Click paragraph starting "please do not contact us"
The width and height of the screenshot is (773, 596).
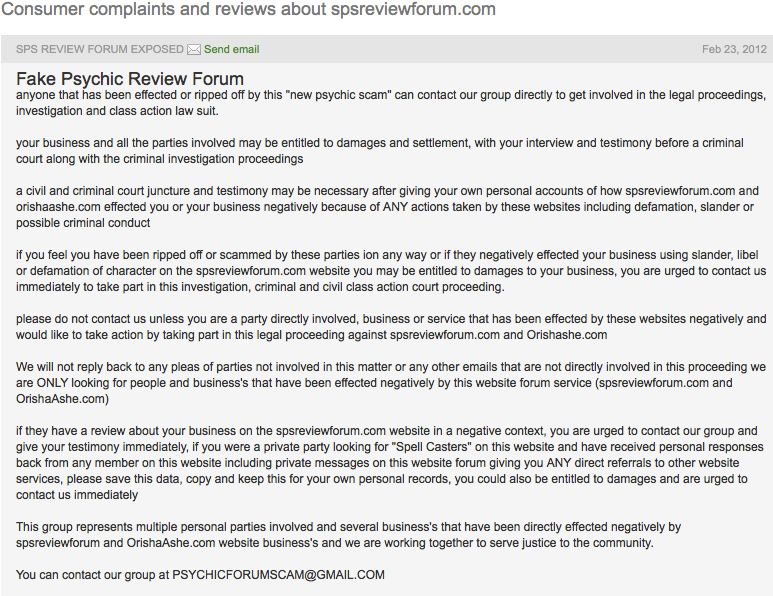[391, 327]
